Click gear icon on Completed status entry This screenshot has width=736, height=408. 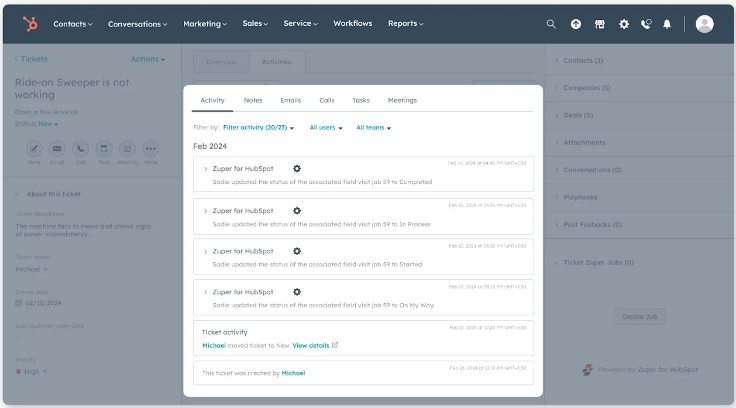click(x=297, y=169)
